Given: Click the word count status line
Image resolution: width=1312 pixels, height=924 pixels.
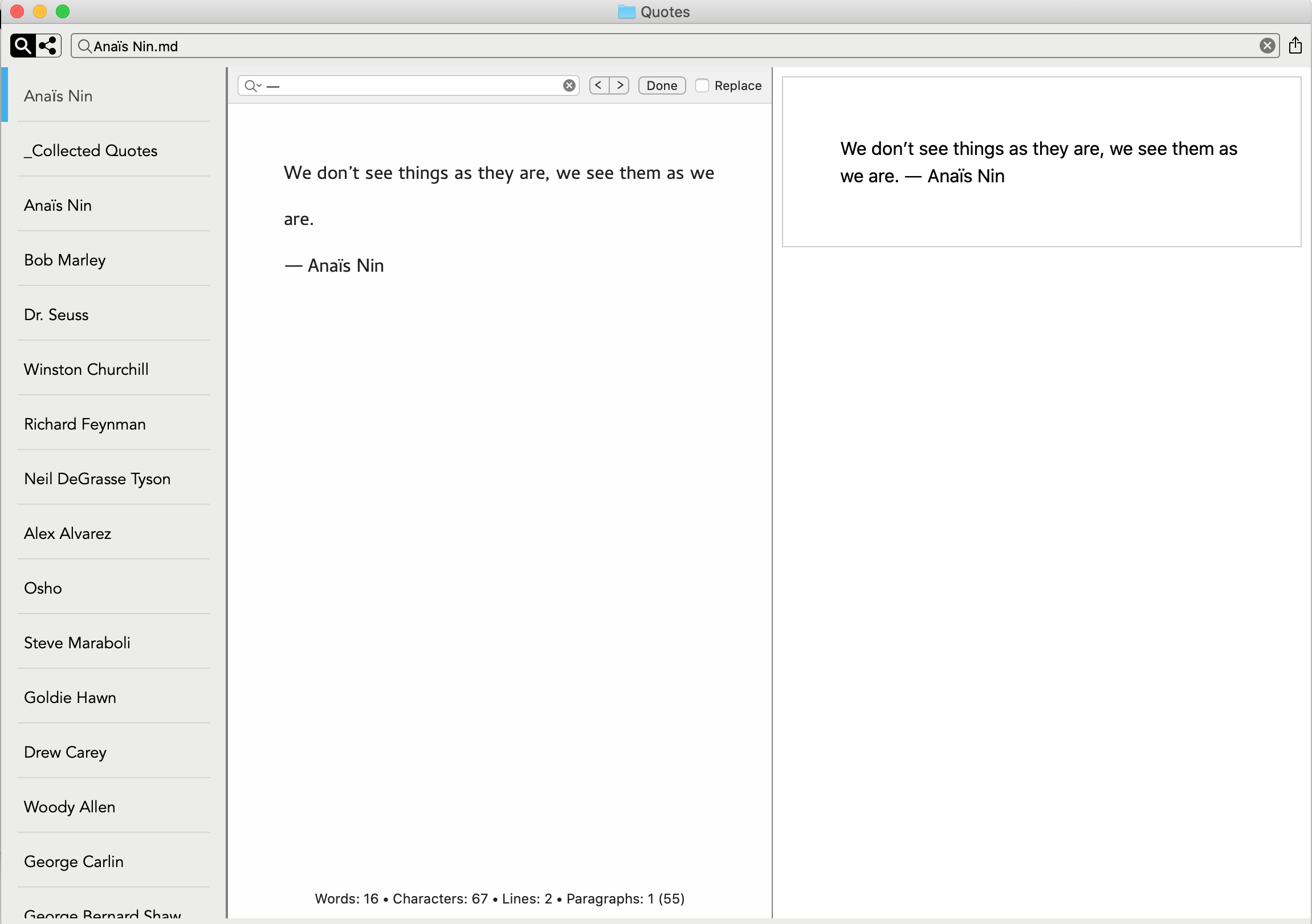Looking at the screenshot, I should 499,898.
